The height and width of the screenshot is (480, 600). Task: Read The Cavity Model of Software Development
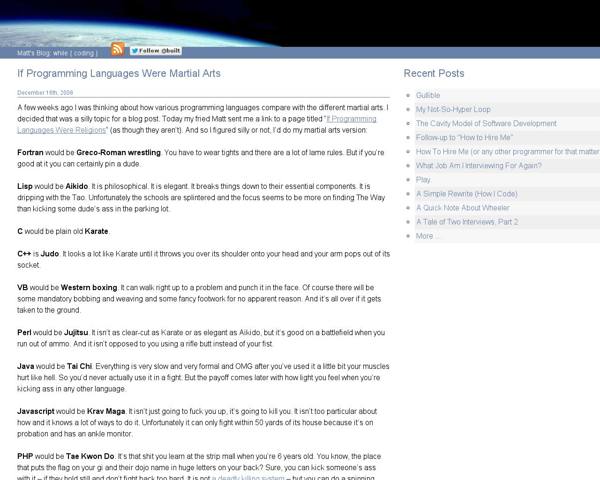486,123
